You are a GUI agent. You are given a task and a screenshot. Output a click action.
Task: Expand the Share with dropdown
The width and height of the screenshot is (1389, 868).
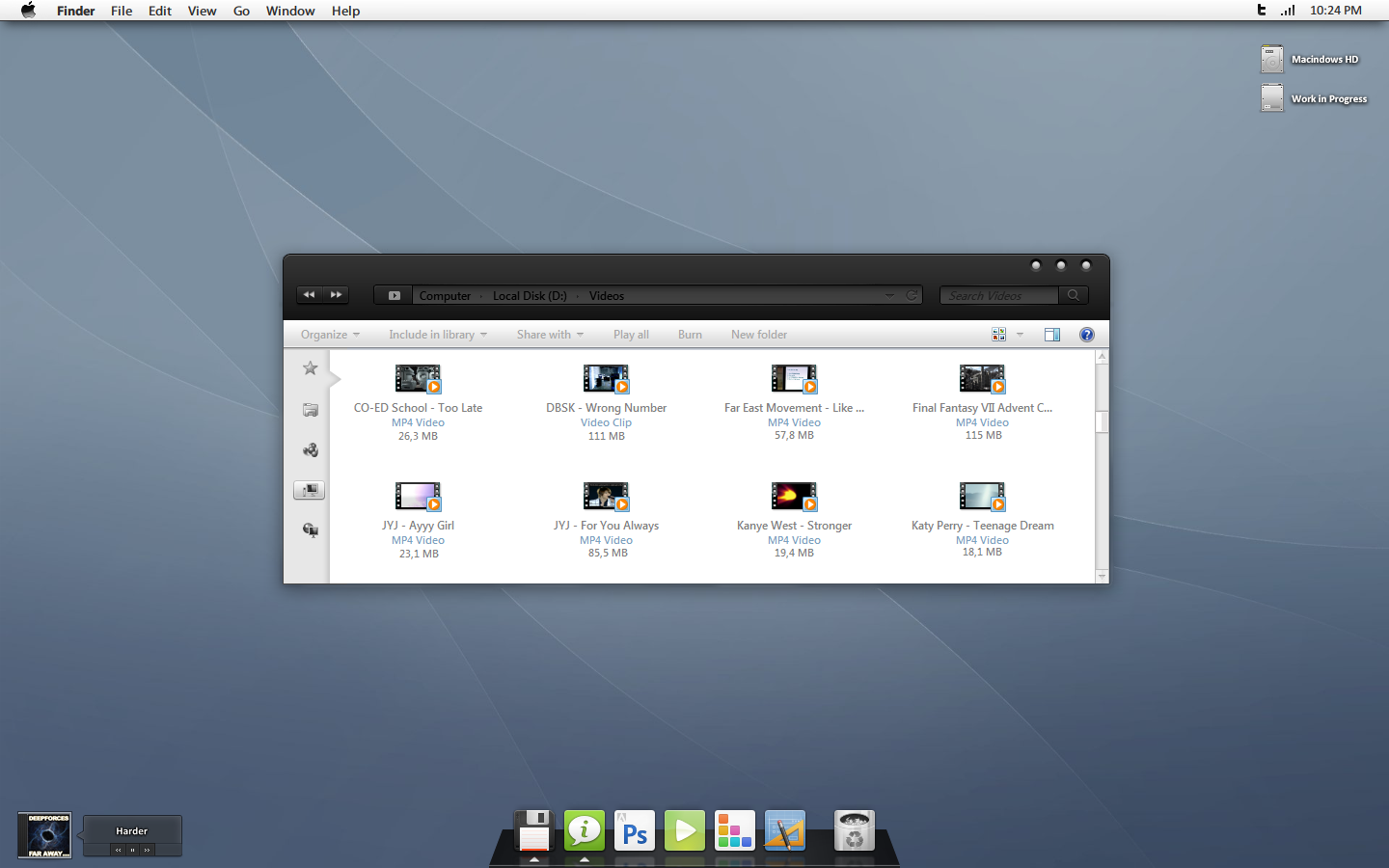pyautogui.click(x=550, y=335)
